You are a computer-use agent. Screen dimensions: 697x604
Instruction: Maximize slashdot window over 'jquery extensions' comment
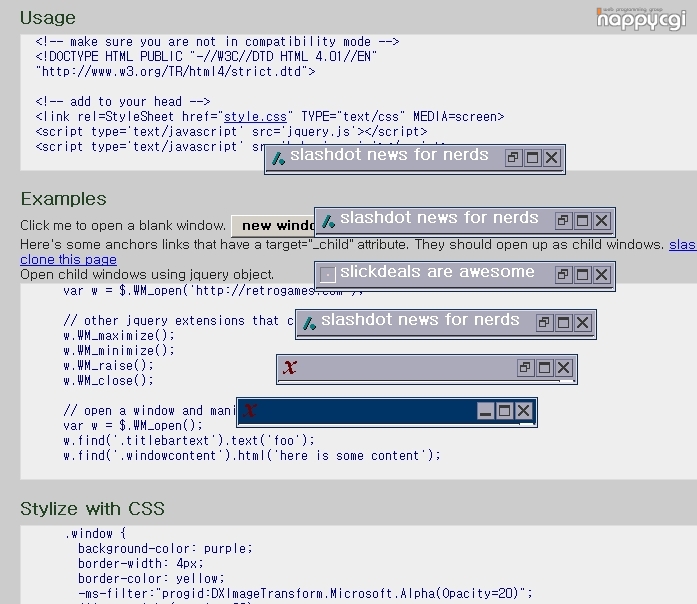[x=563, y=323]
